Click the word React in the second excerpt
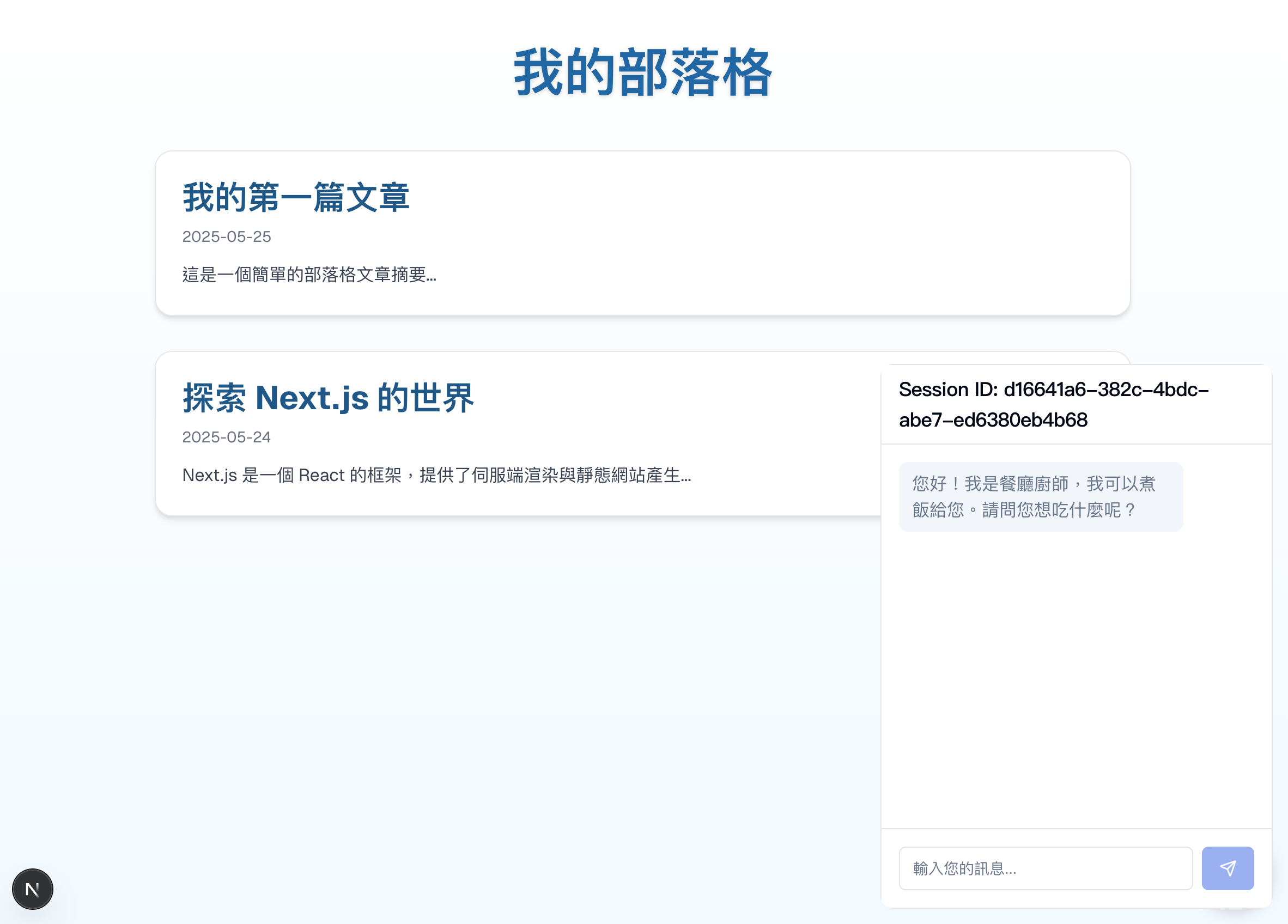Viewport: 1288px width, 924px height. pos(321,475)
